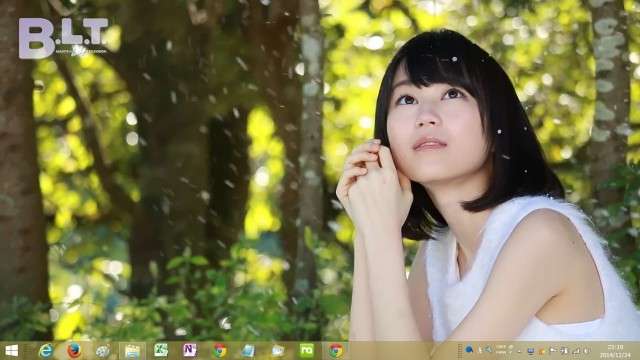
Task: Click the blue round system tray icon
Action: 469,350
